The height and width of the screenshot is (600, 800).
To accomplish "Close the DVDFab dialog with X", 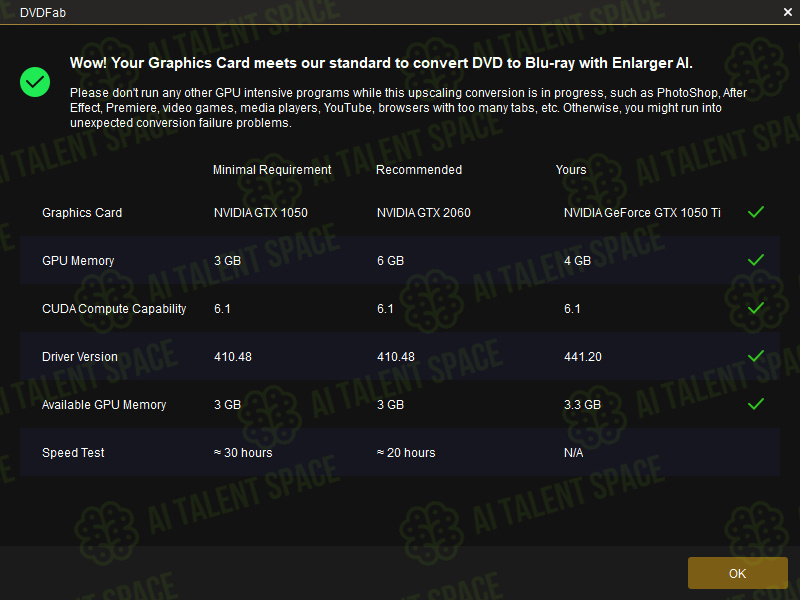I will click(x=788, y=12).
